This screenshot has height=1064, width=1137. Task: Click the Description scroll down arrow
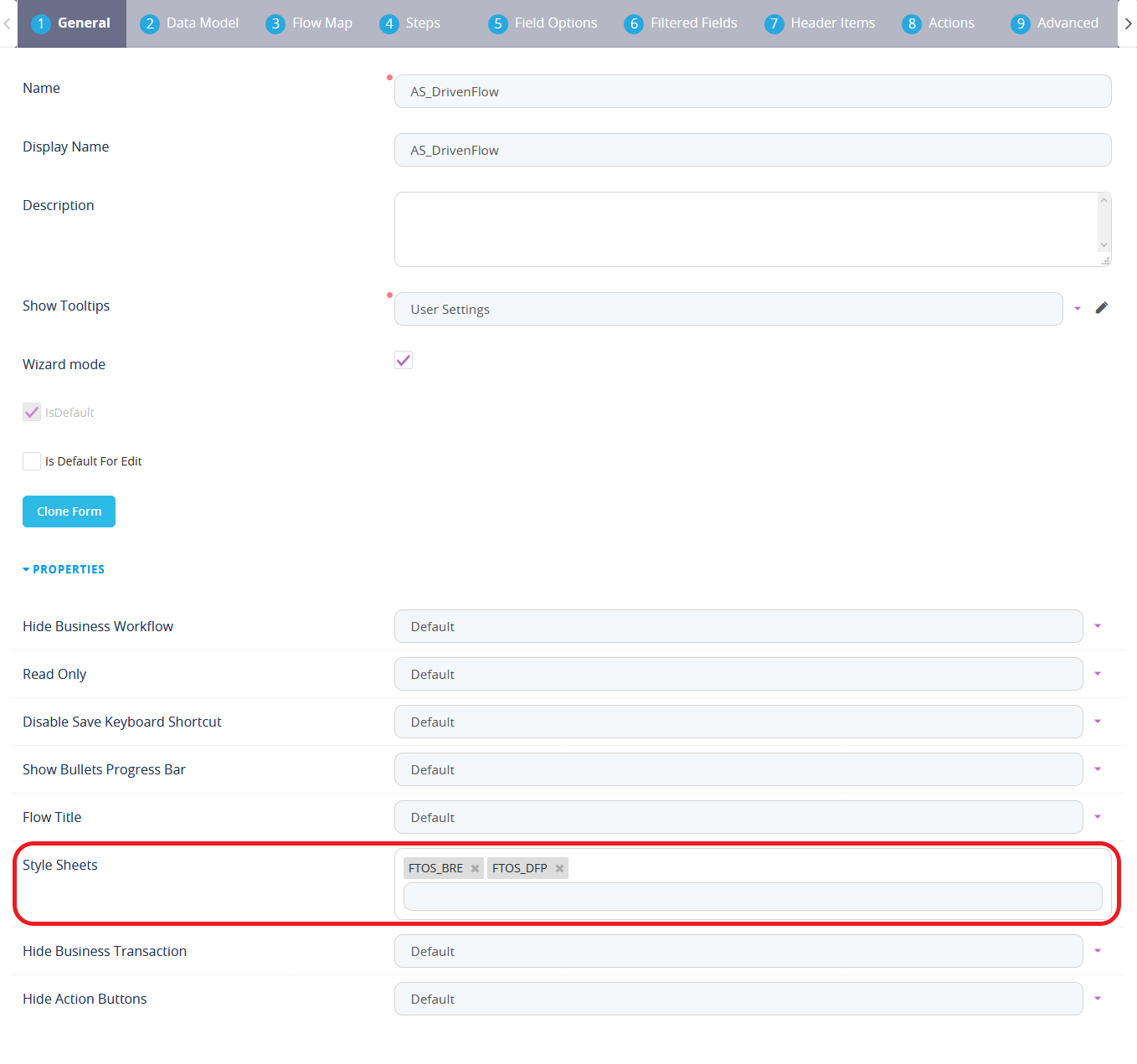point(1104,245)
